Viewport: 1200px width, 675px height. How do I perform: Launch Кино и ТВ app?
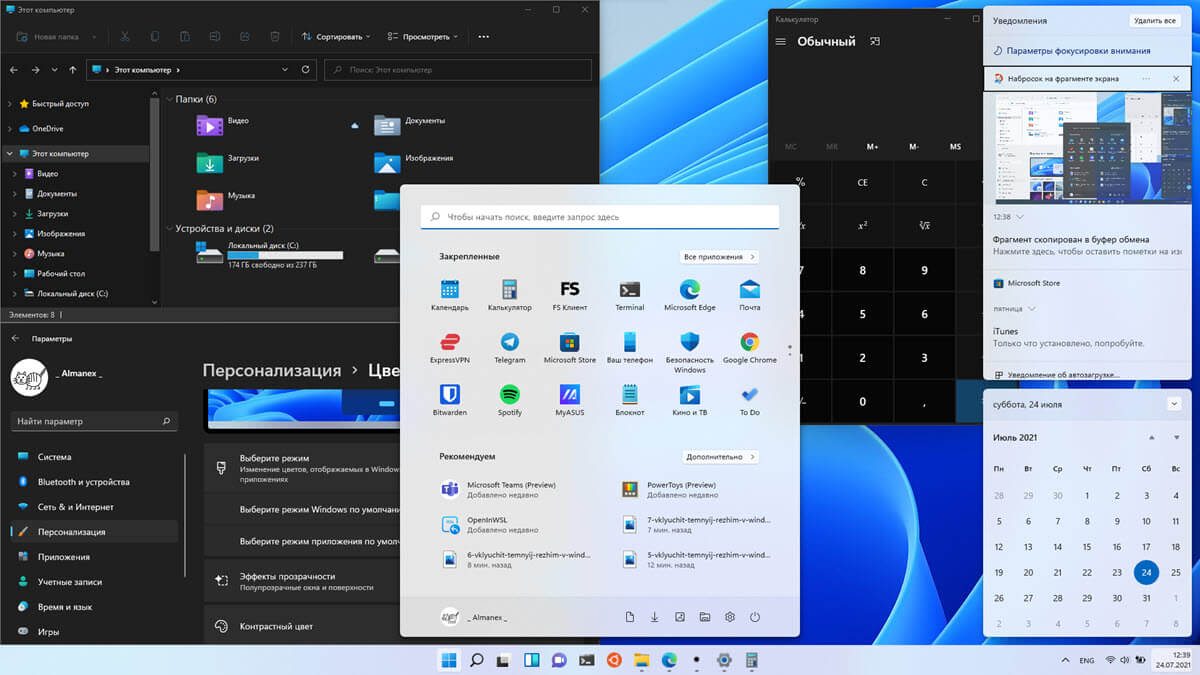pos(690,399)
